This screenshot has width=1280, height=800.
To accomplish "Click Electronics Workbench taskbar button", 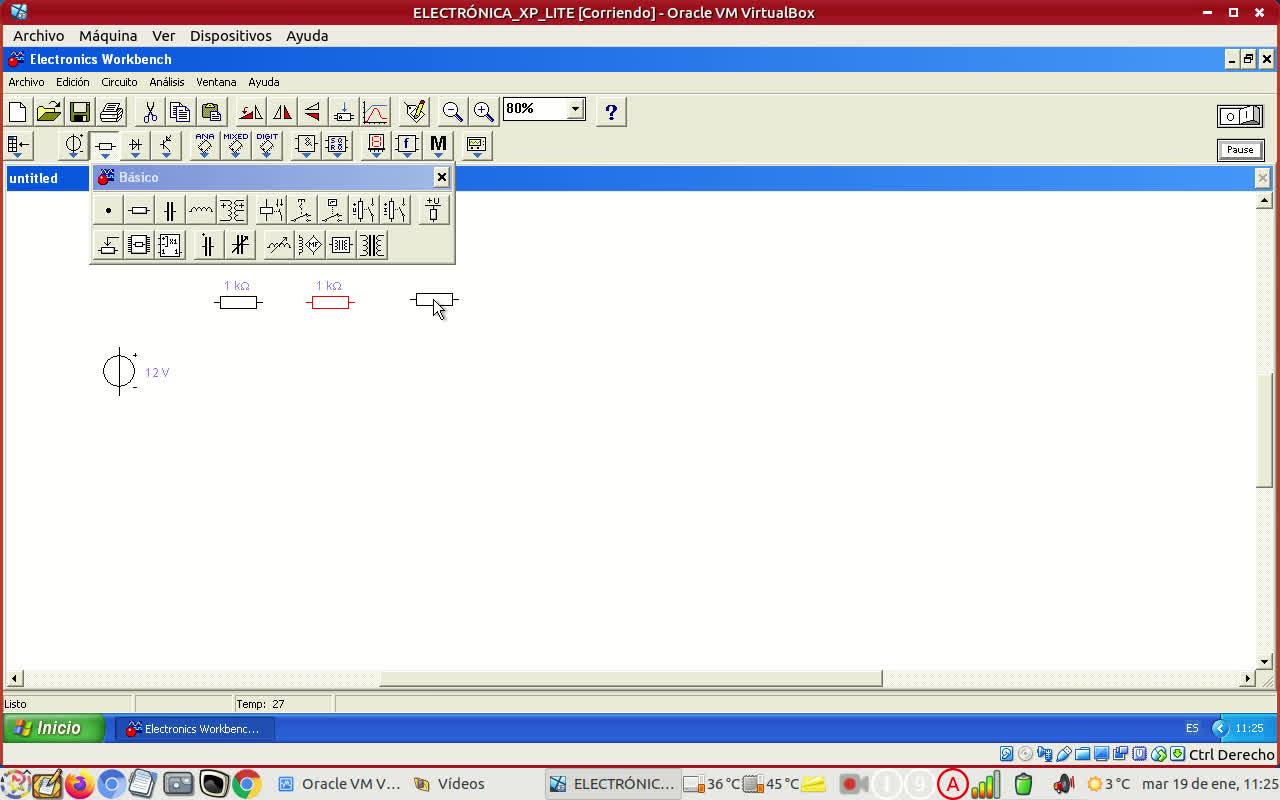I will (195, 729).
